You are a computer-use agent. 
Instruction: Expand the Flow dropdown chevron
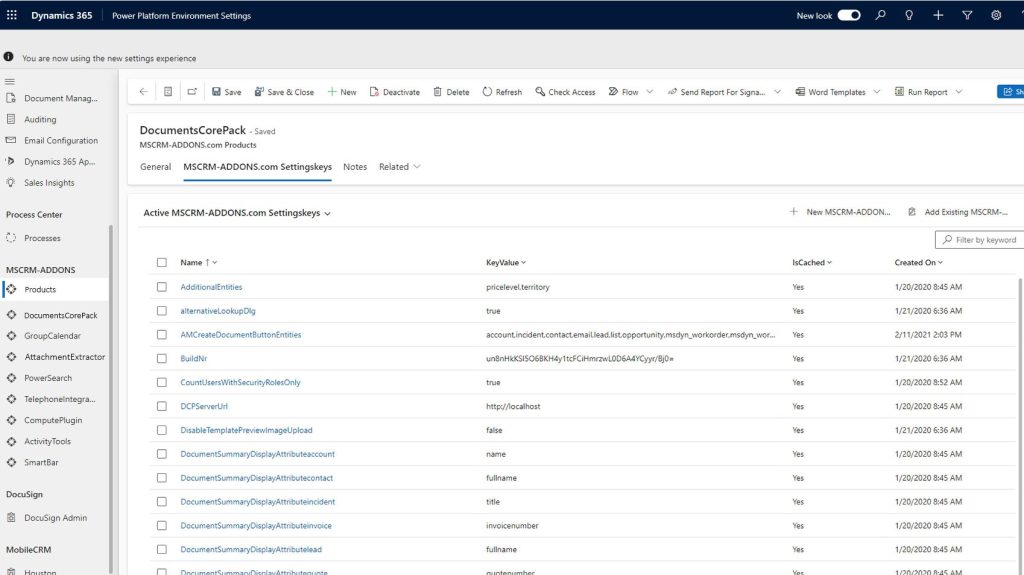coord(650,91)
